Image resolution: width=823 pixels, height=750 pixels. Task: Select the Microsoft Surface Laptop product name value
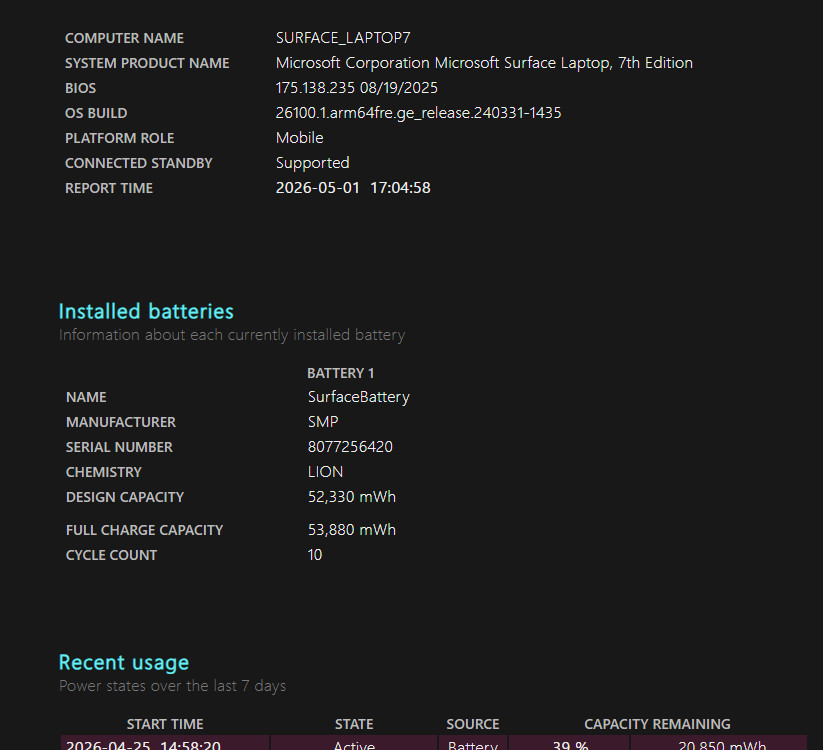point(484,63)
